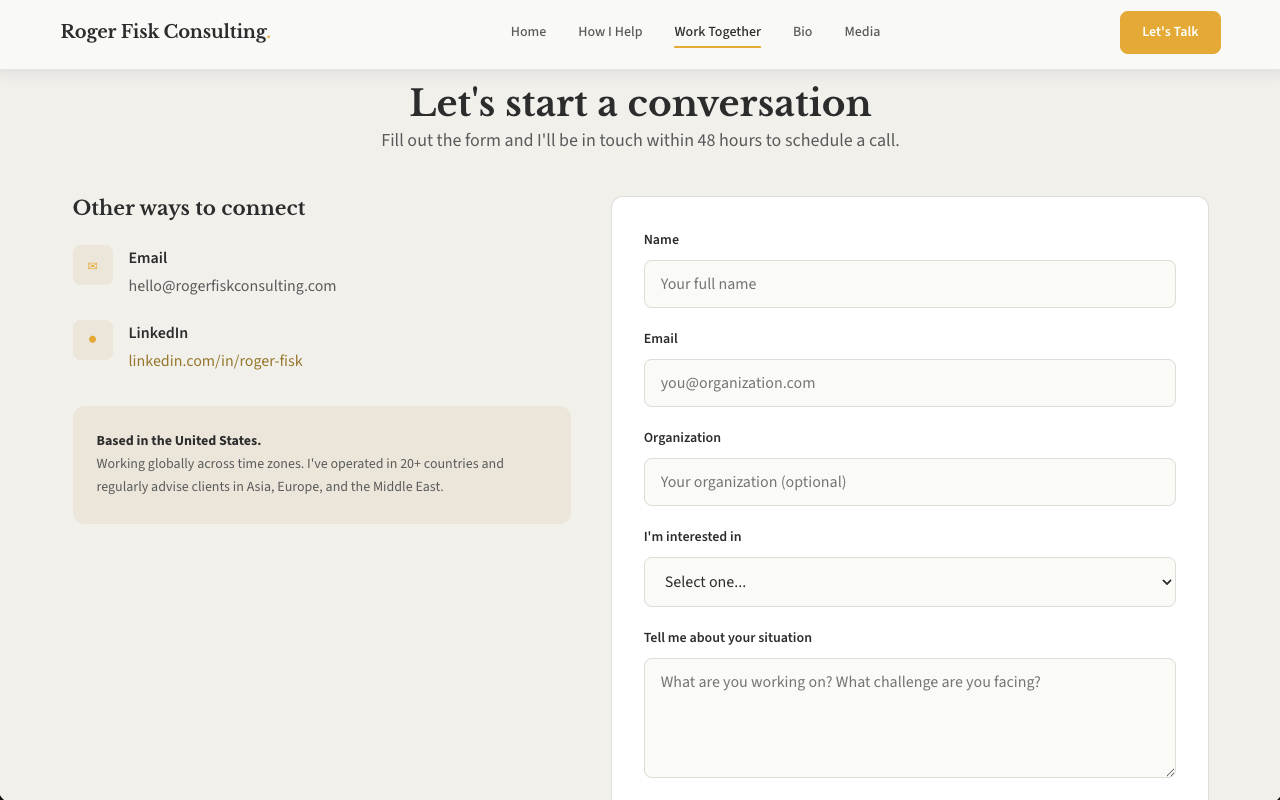
Task: Focus the Your full name field
Action: point(910,284)
